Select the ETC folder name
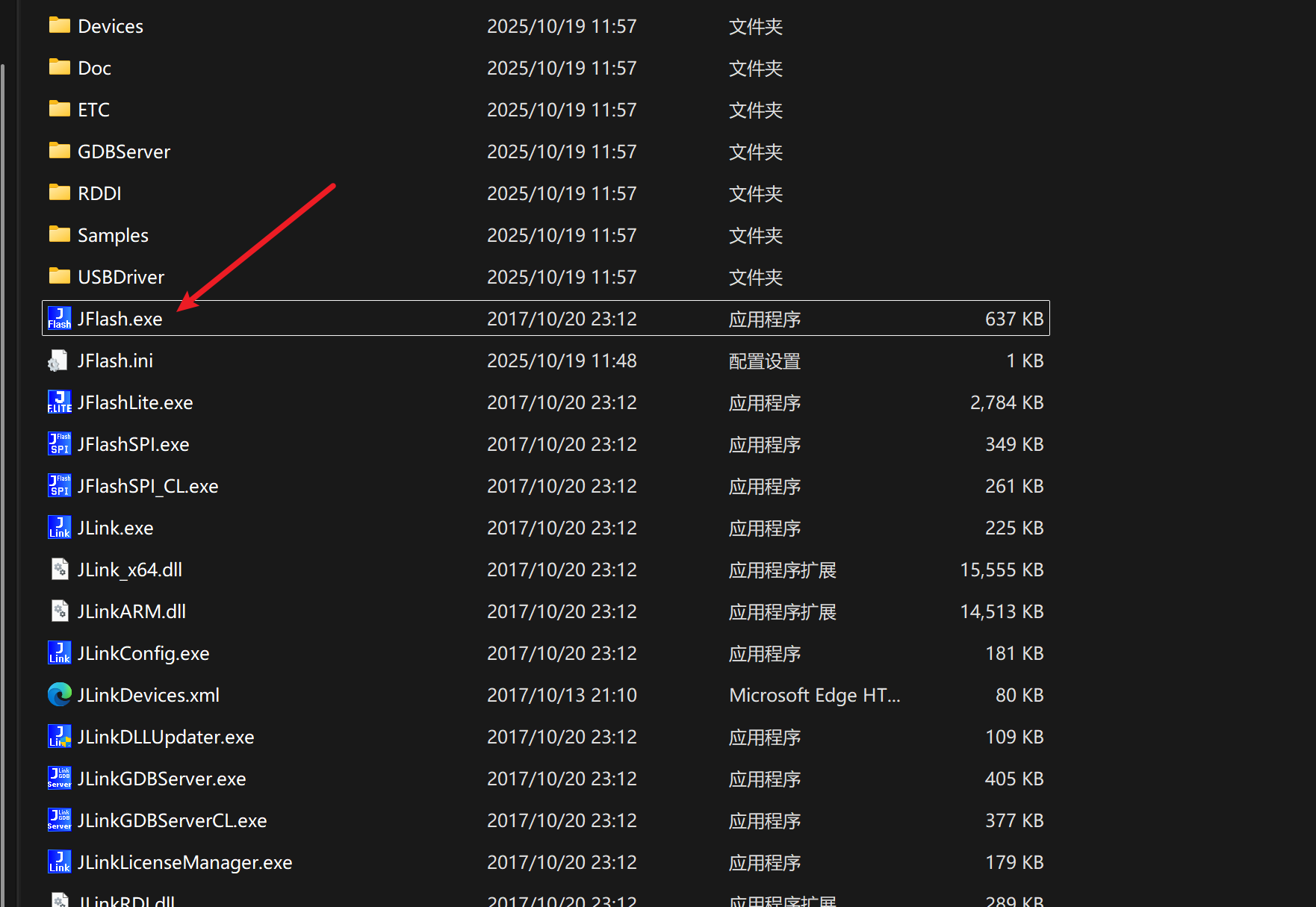 click(x=93, y=110)
